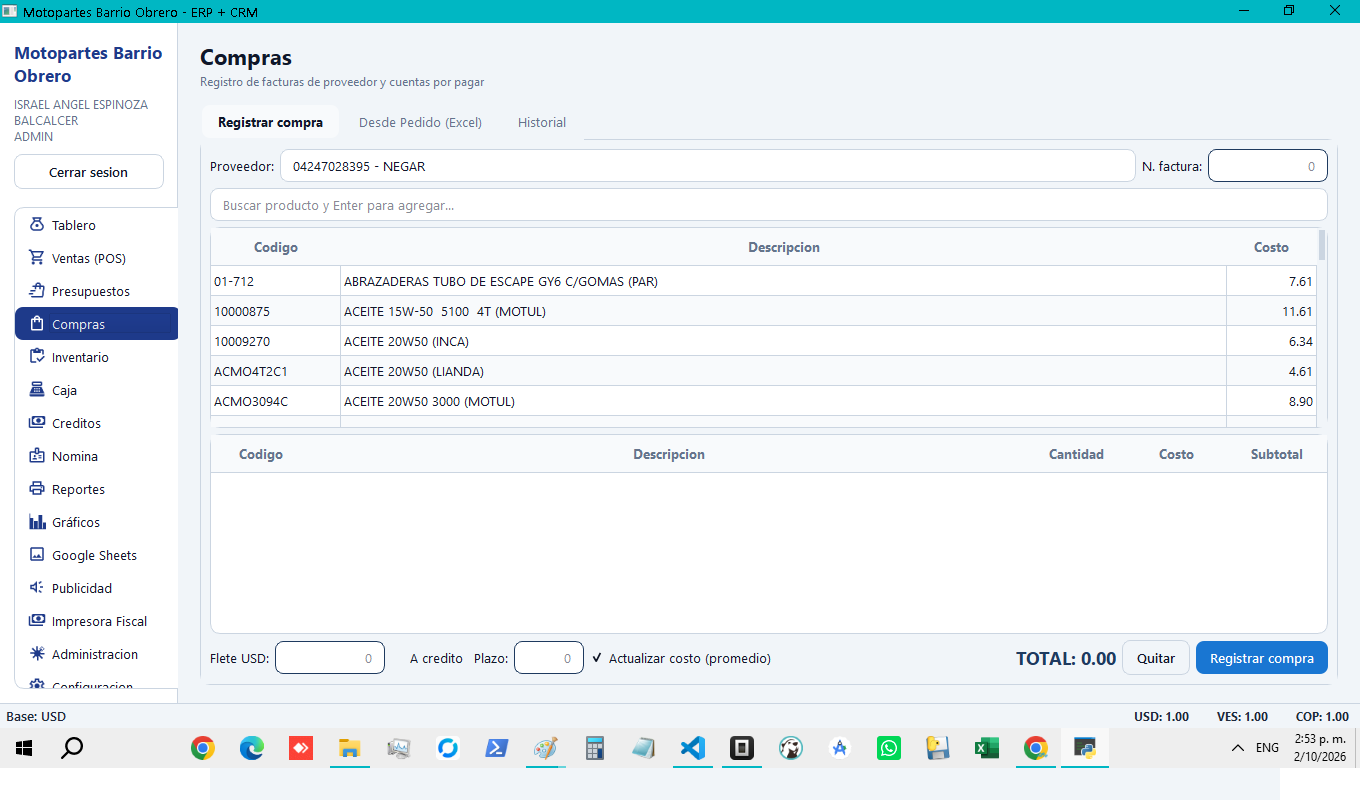
Task: Click the Google Sheets image icon
Action: [37, 555]
